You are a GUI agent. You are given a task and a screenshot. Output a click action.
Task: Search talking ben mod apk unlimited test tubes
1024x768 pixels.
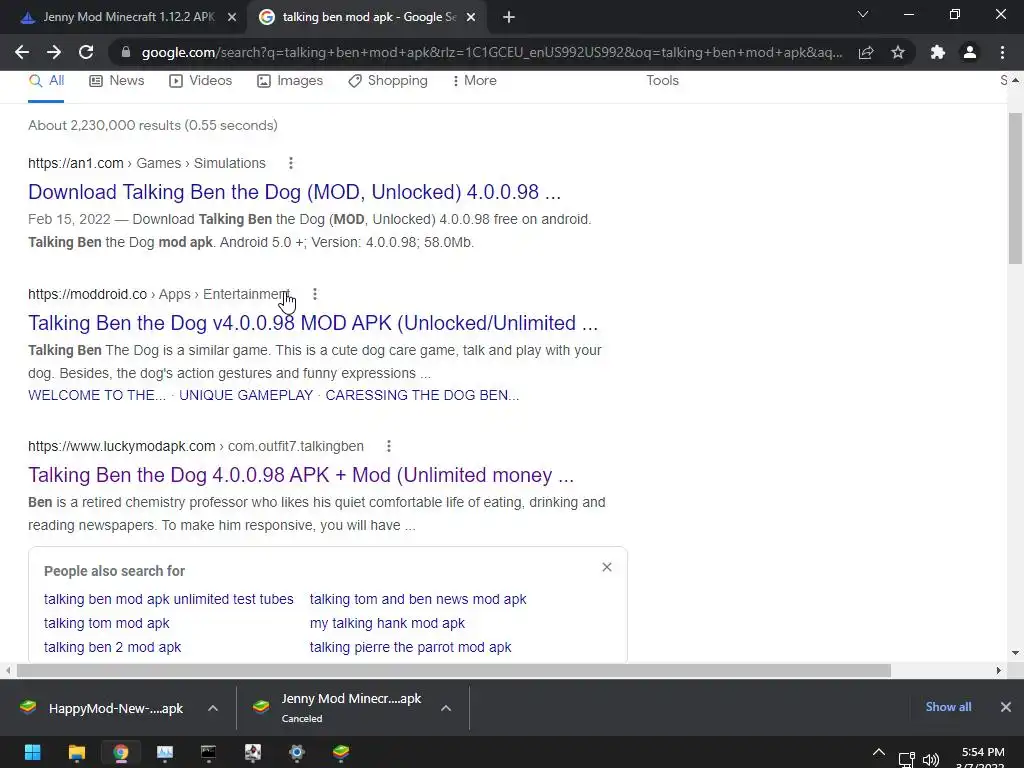pos(168,600)
